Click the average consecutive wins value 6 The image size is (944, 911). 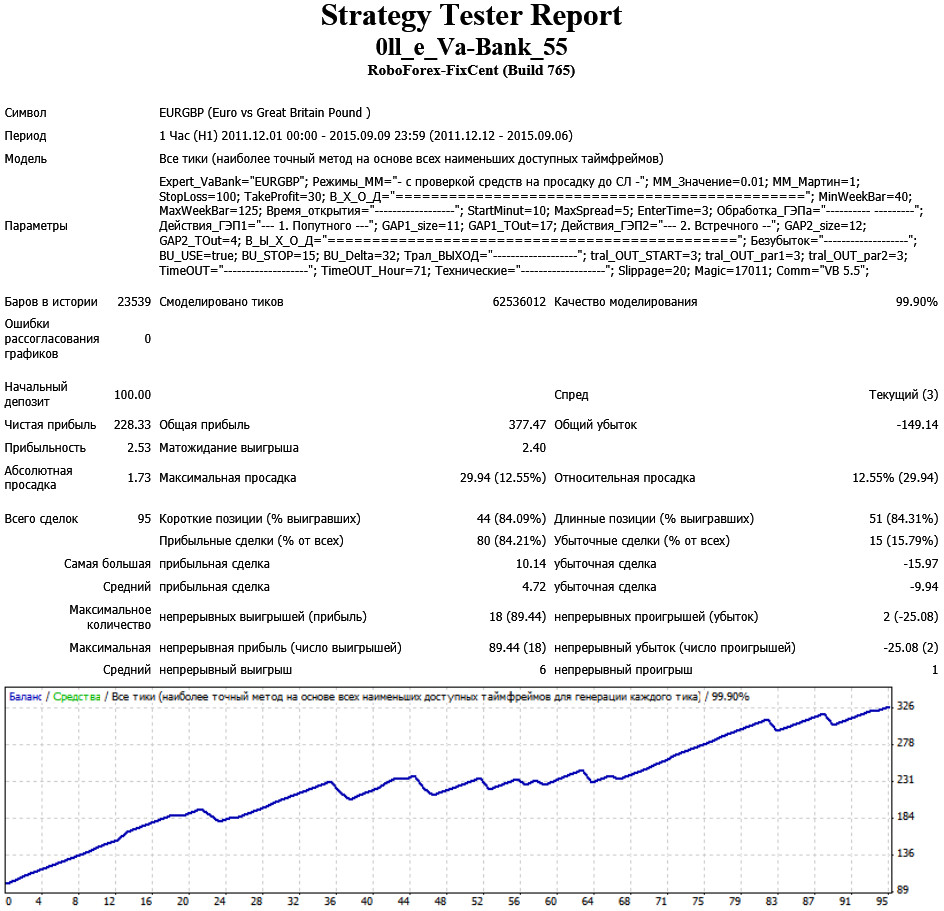click(x=542, y=670)
